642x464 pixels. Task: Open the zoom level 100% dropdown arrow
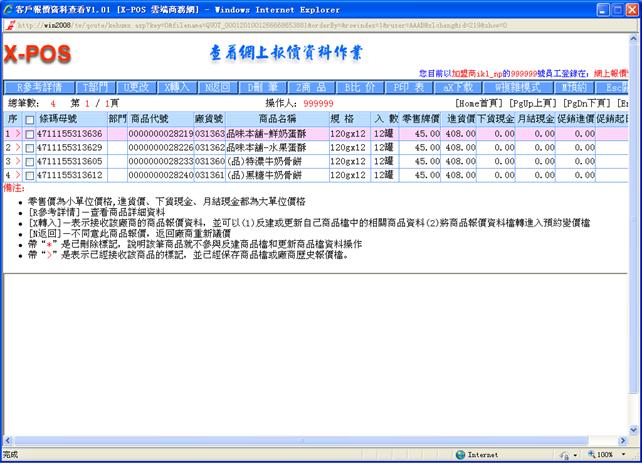coord(626,454)
